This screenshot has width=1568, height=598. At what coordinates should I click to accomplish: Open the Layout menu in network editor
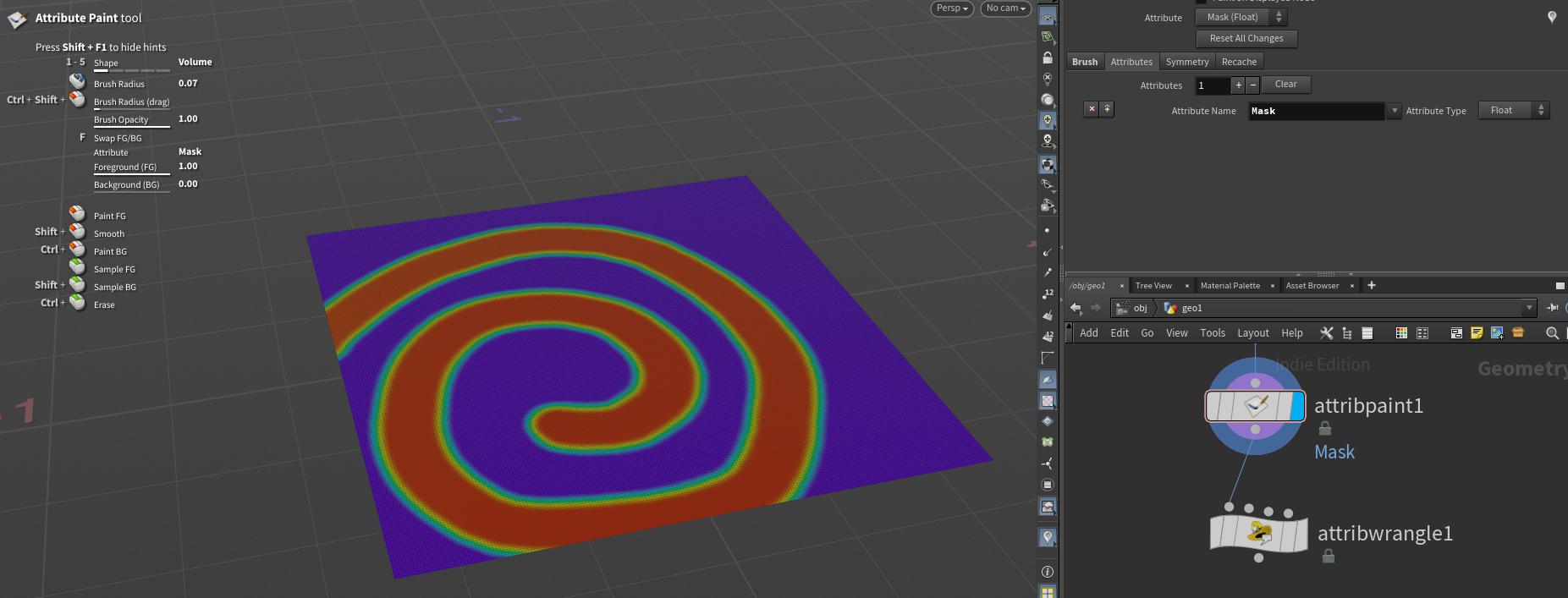point(1252,333)
